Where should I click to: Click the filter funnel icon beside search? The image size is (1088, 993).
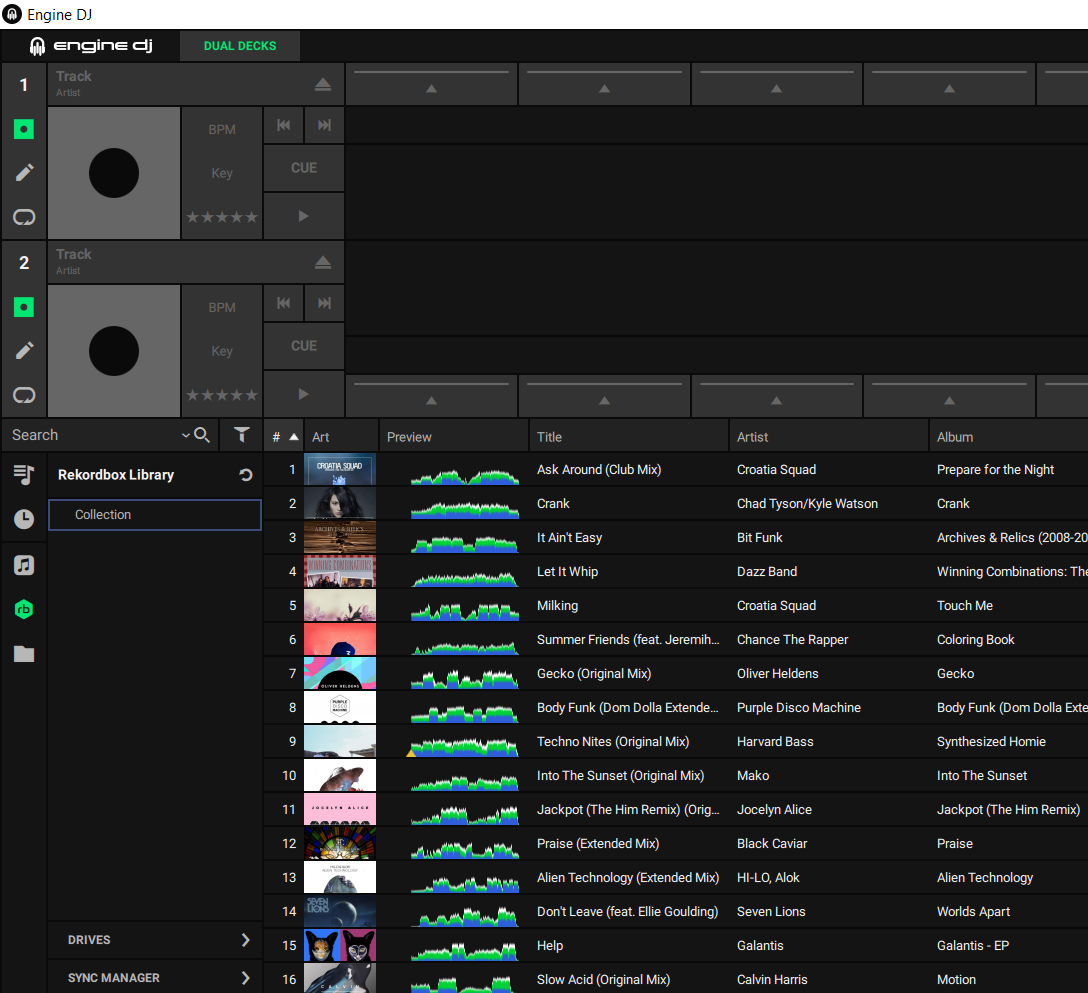click(x=241, y=435)
